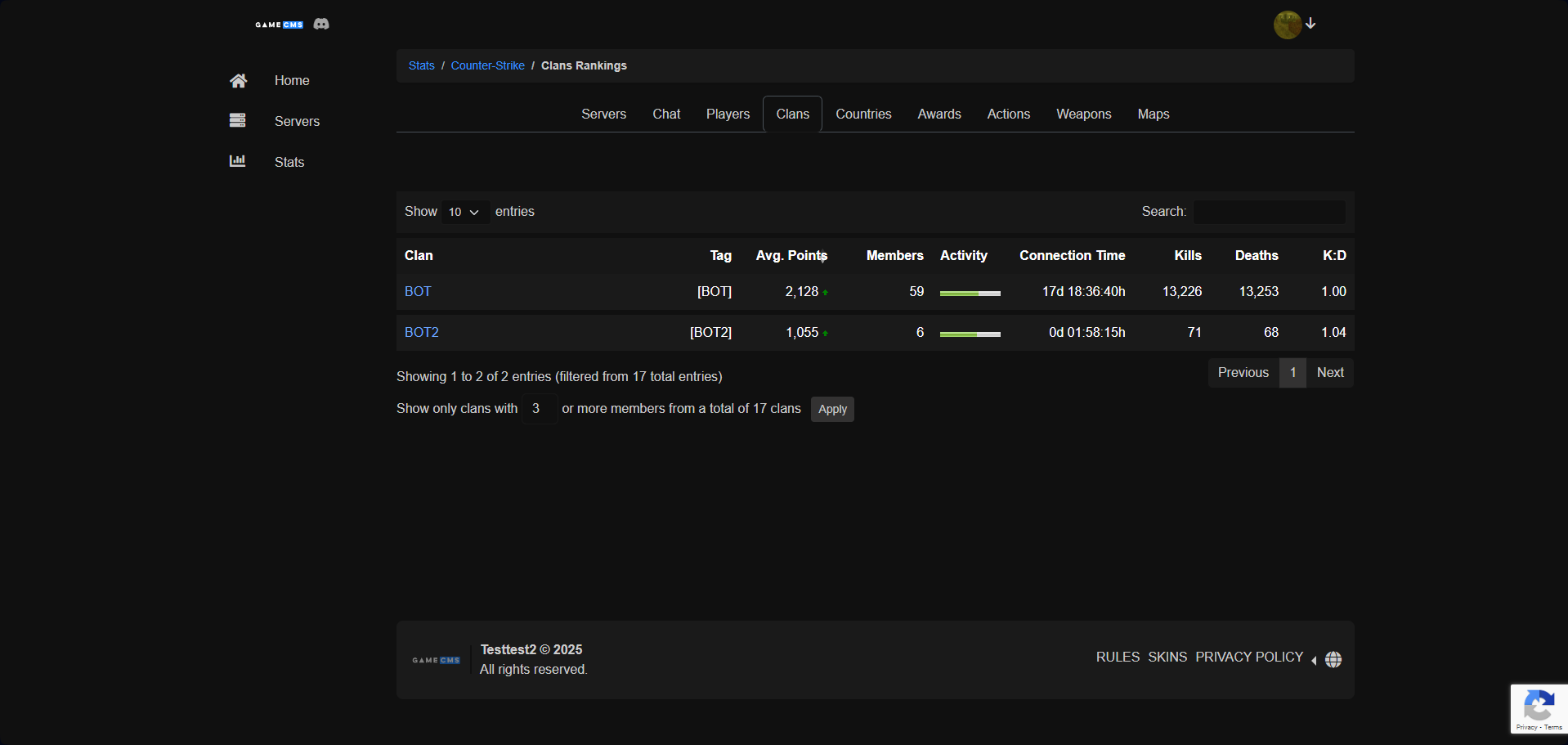
Task: Sort by the Members column header
Action: pos(894,255)
